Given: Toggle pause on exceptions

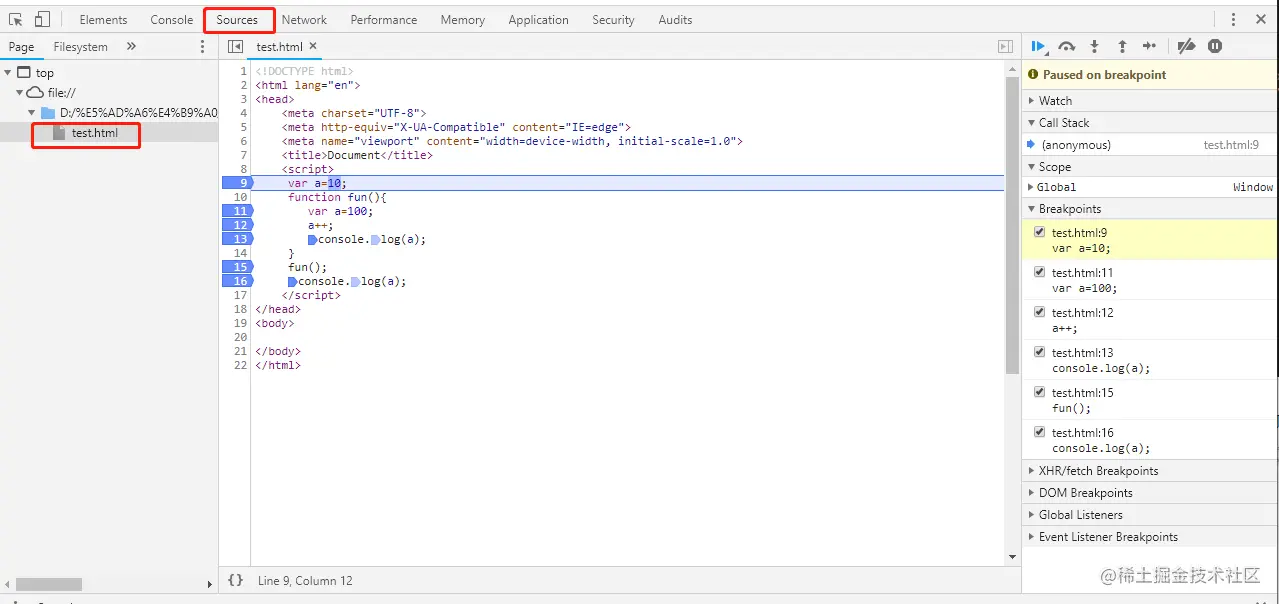Looking at the screenshot, I should pos(1215,46).
